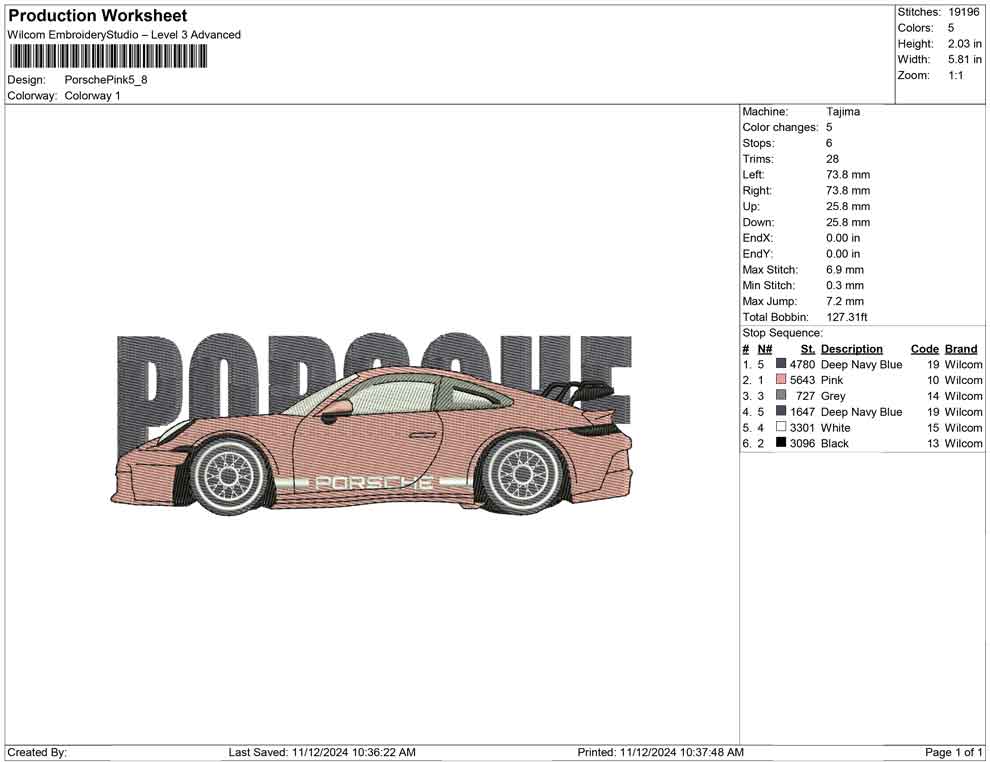Click the Page 1 of 1 indicator
This screenshot has width=990, height=762.
click(951, 751)
